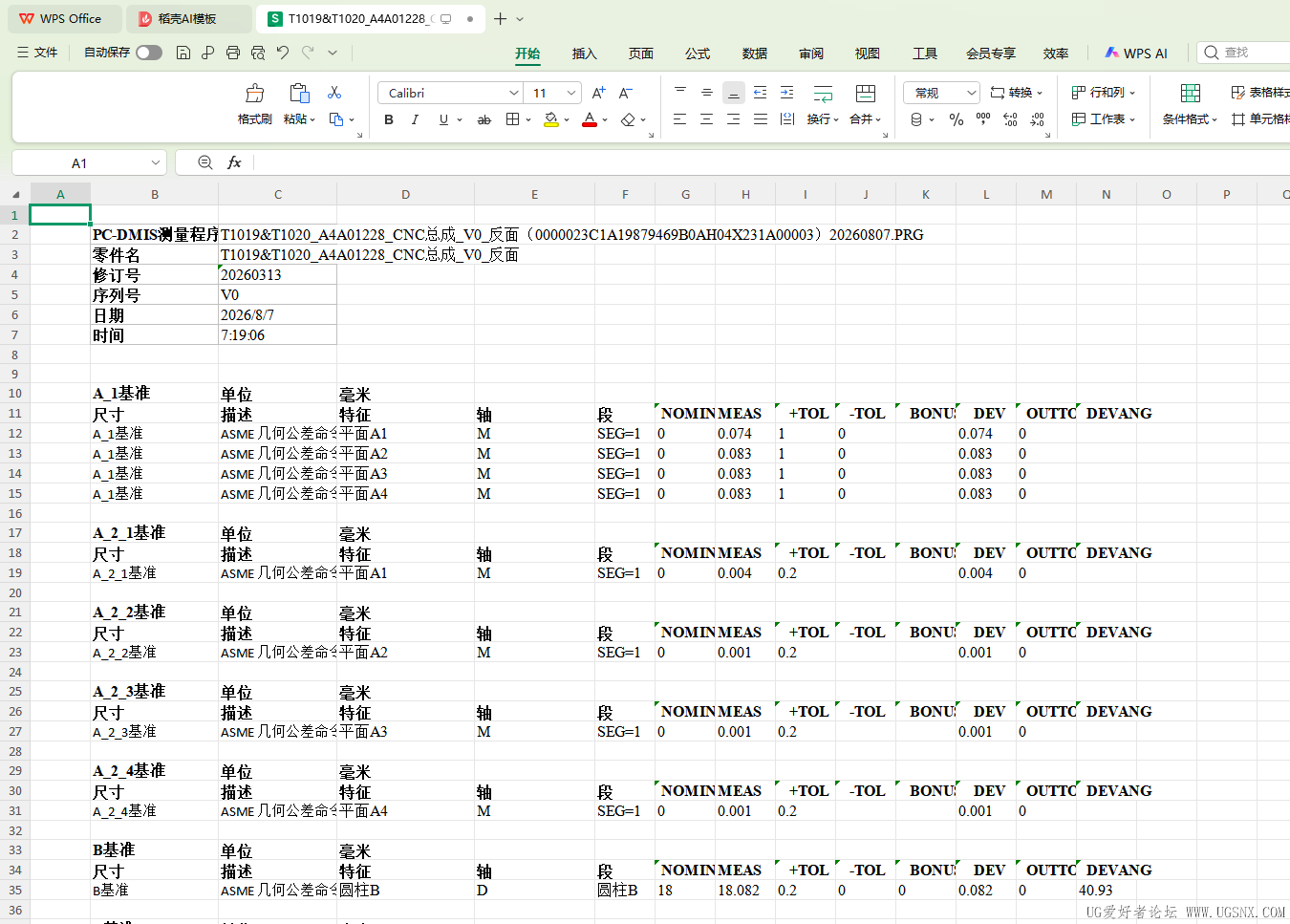The image size is (1290, 924).
Task: Open the 合并 merge cells dropdown
Action: pyautogui.click(x=866, y=119)
